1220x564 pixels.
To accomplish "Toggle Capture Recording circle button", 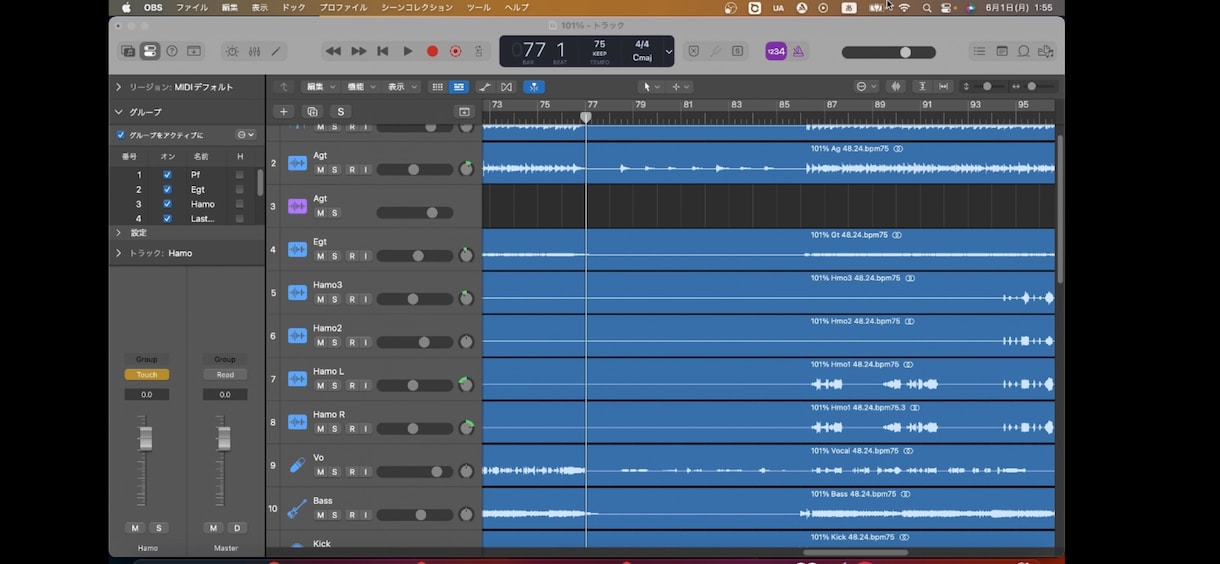I will [x=456, y=51].
